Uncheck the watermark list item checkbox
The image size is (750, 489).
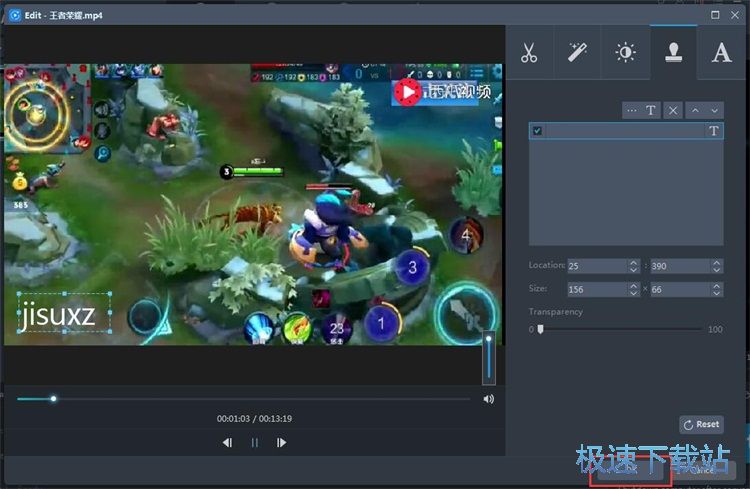538,131
